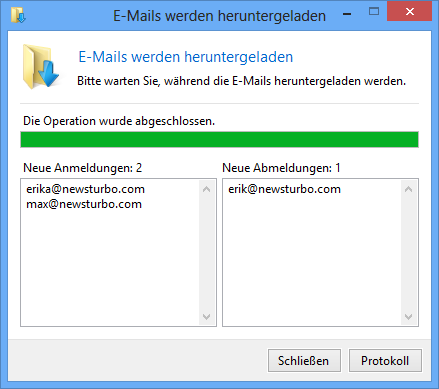
Task: Click the title bar folder download icon
Action: [18, 15]
